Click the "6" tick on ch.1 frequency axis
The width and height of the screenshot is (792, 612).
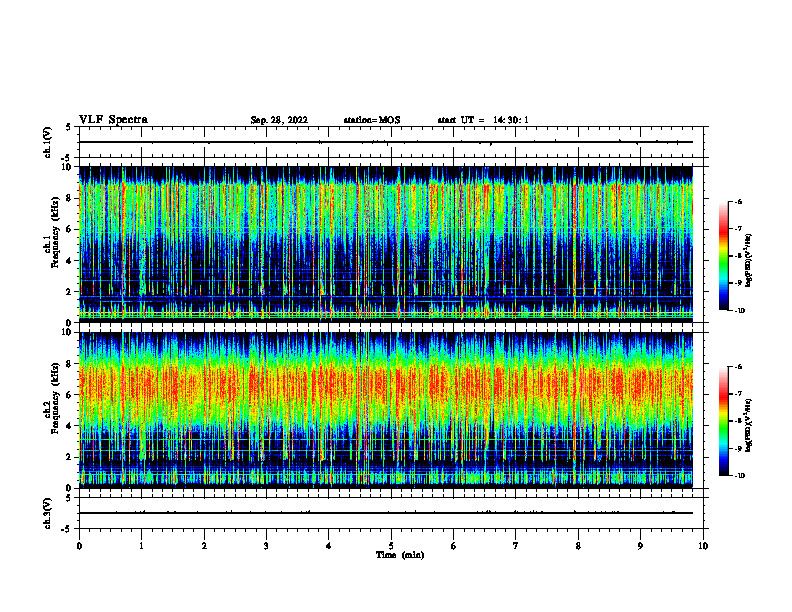[x=70, y=229]
